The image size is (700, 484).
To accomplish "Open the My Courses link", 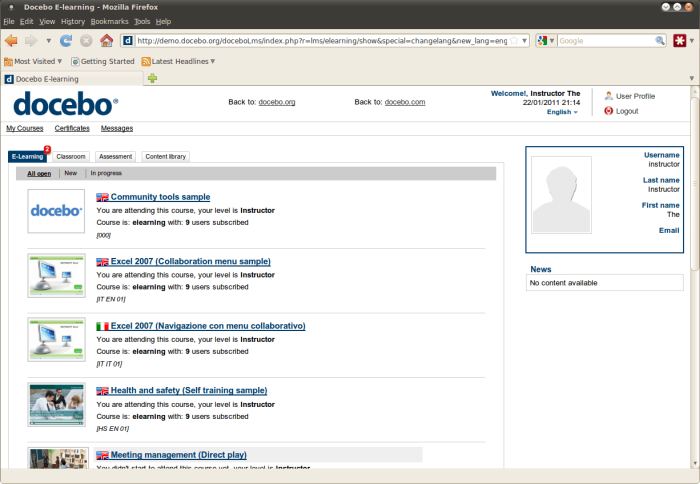I will (x=25, y=129).
